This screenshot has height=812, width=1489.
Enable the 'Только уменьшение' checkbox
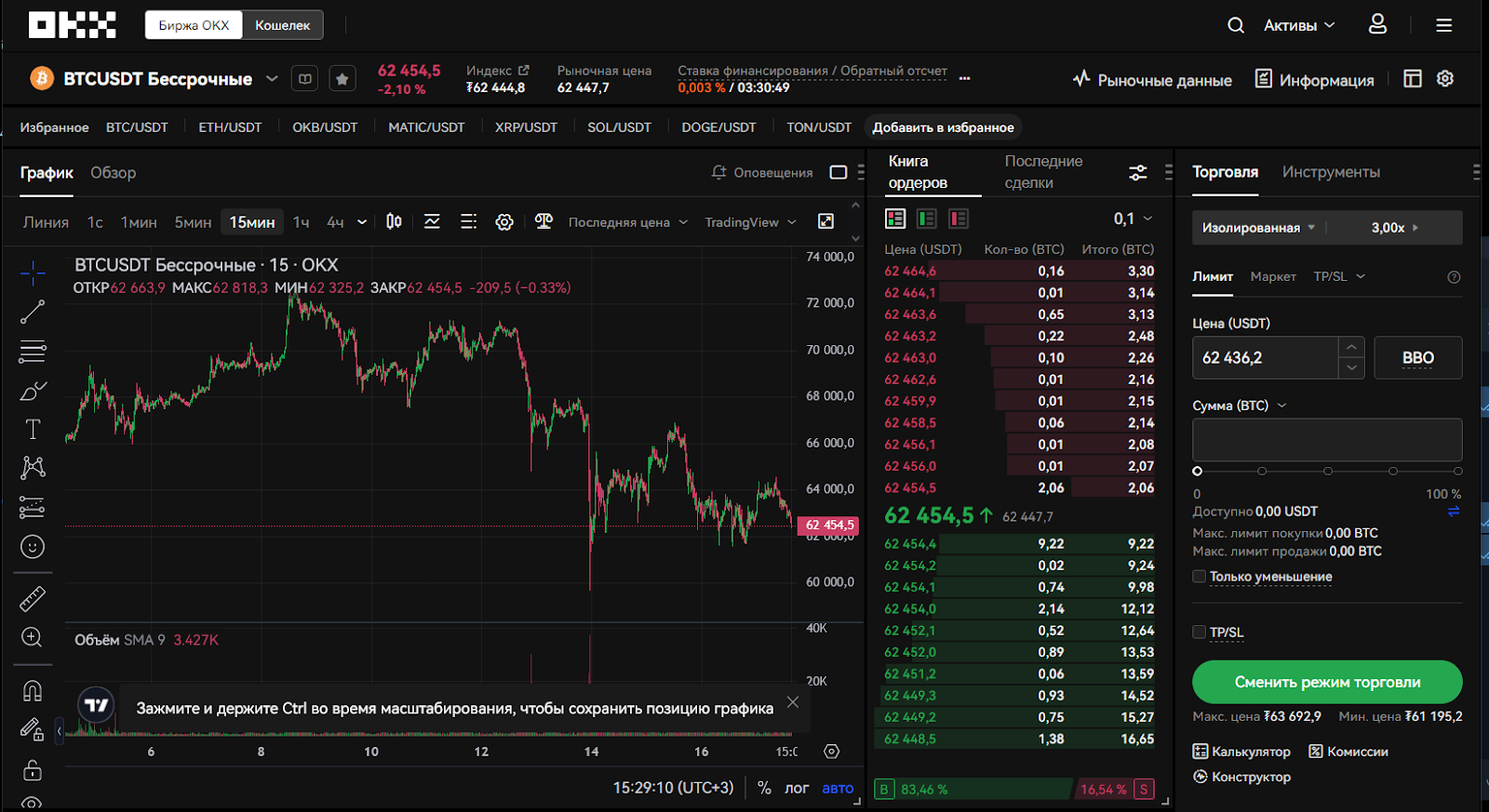coord(1200,577)
